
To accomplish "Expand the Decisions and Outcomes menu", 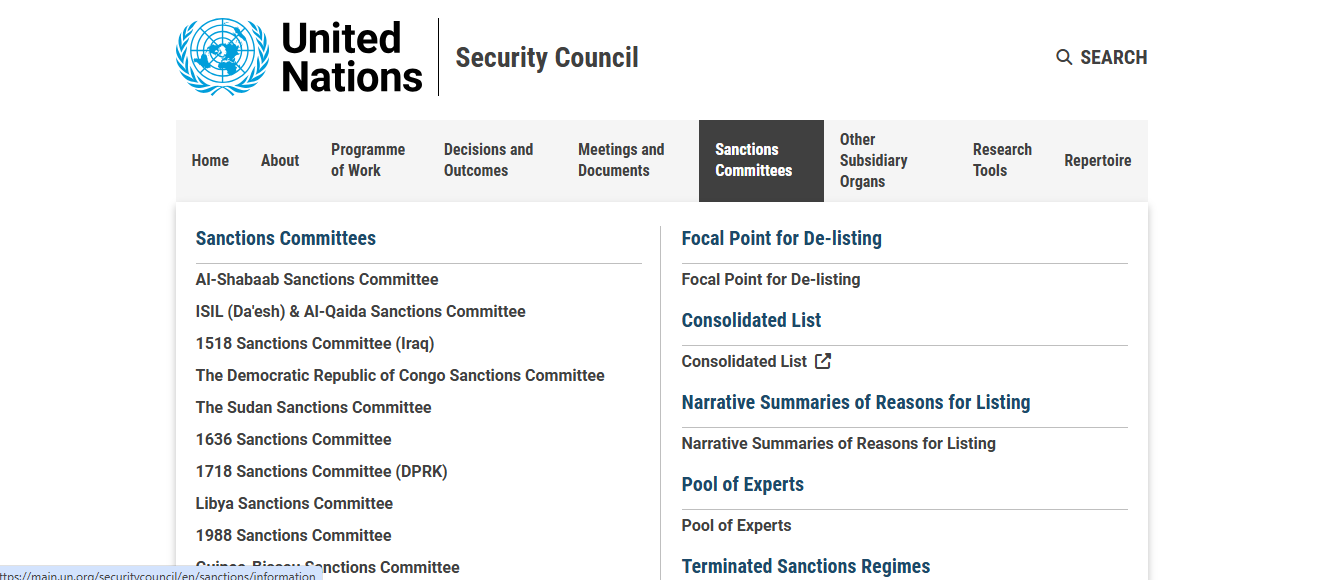I will (x=488, y=160).
